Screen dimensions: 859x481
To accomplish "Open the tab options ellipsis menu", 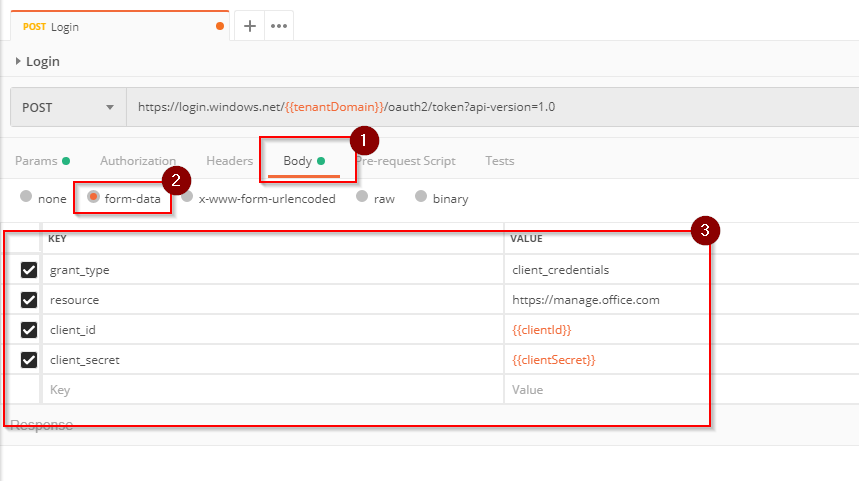I will [x=279, y=26].
